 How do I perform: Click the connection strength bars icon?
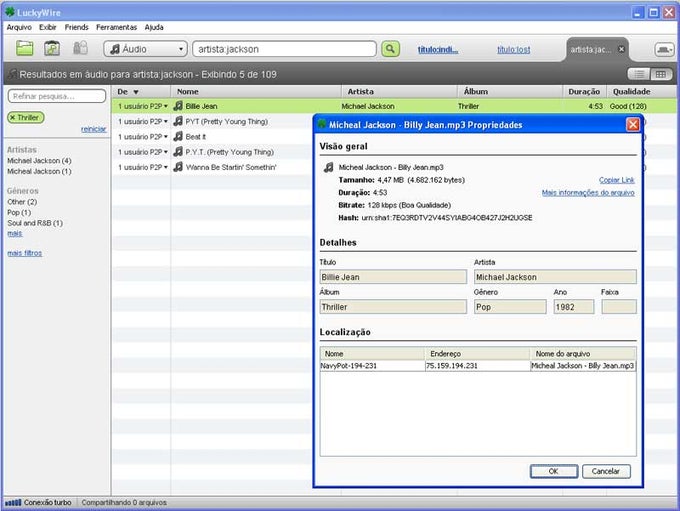(x=13, y=502)
